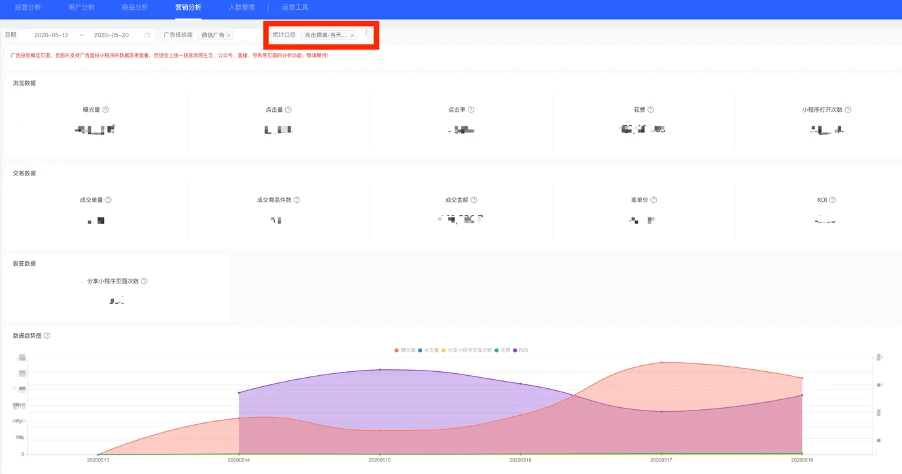
Task: Toggle the 点击量 series in chart legend
Action: 429,350
